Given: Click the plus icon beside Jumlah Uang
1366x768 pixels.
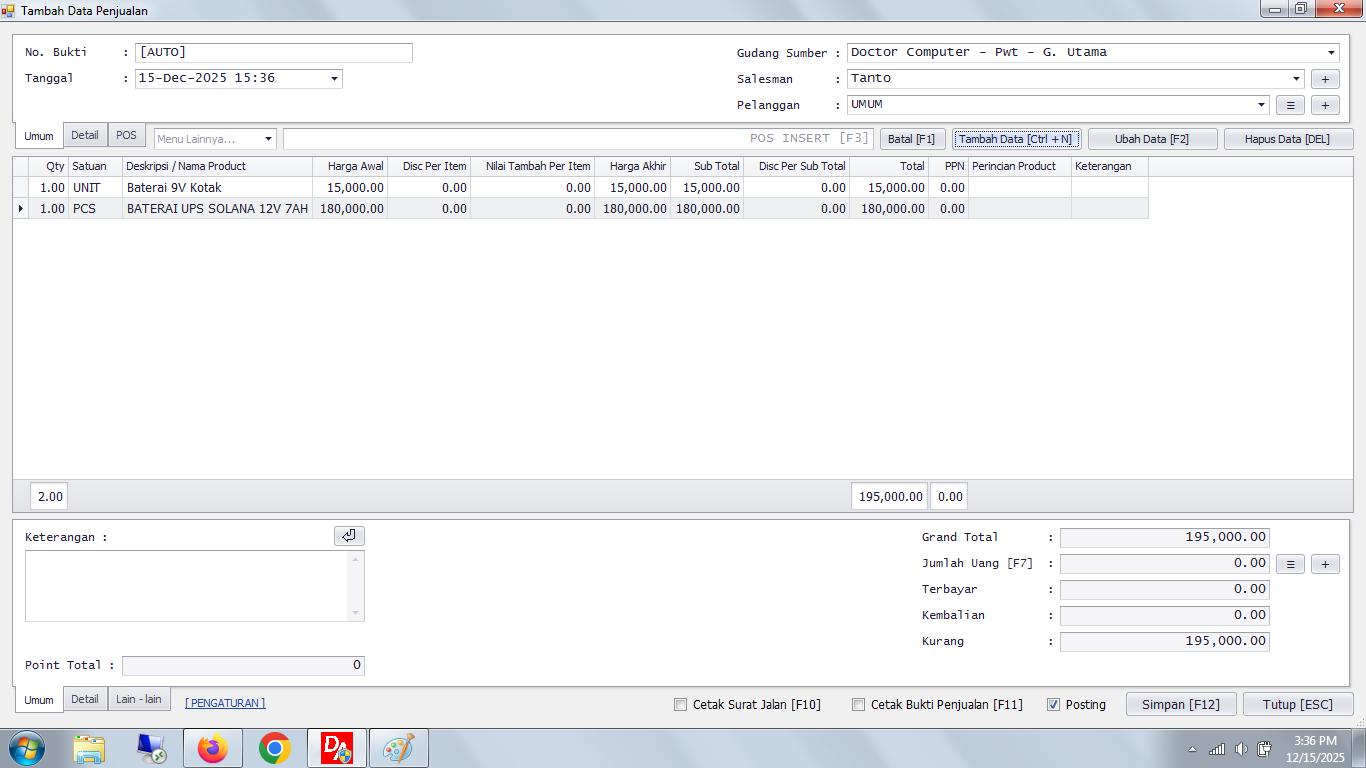Looking at the screenshot, I should pyautogui.click(x=1325, y=563).
